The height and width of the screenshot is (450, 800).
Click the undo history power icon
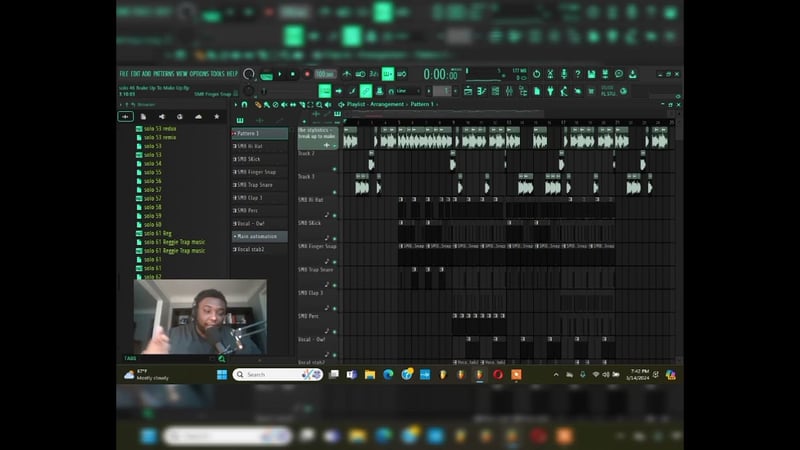(537, 74)
